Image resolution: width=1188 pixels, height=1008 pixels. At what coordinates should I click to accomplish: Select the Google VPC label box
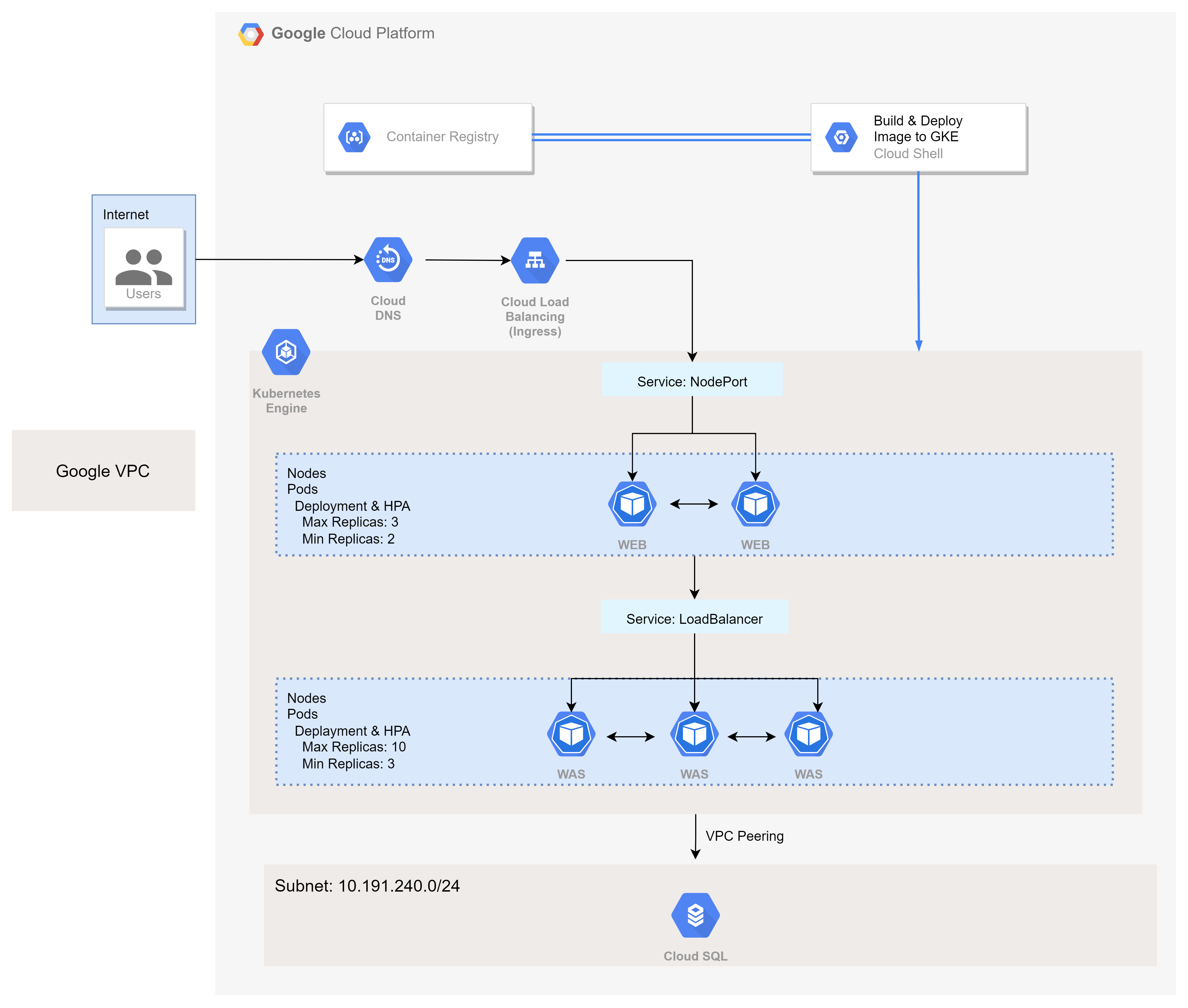[103, 470]
